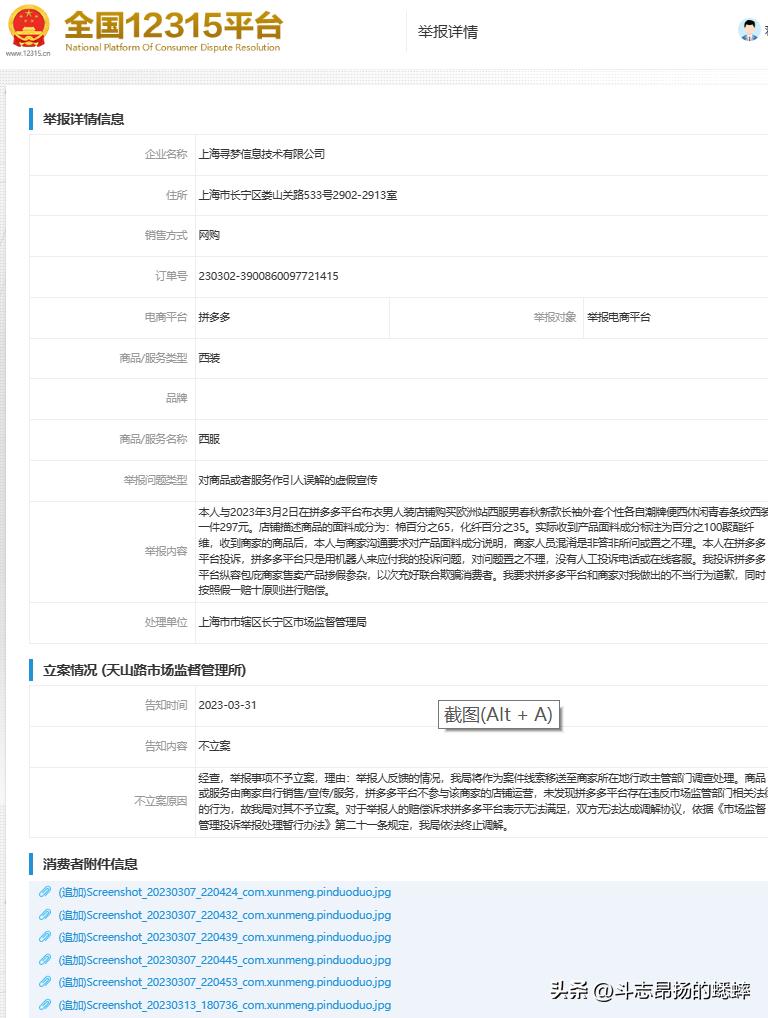Select handling unit 上海市市辖区长宁区市场监督管理局
Image resolution: width=768 pixels, height=1018 pixels.
click(282, 622)
